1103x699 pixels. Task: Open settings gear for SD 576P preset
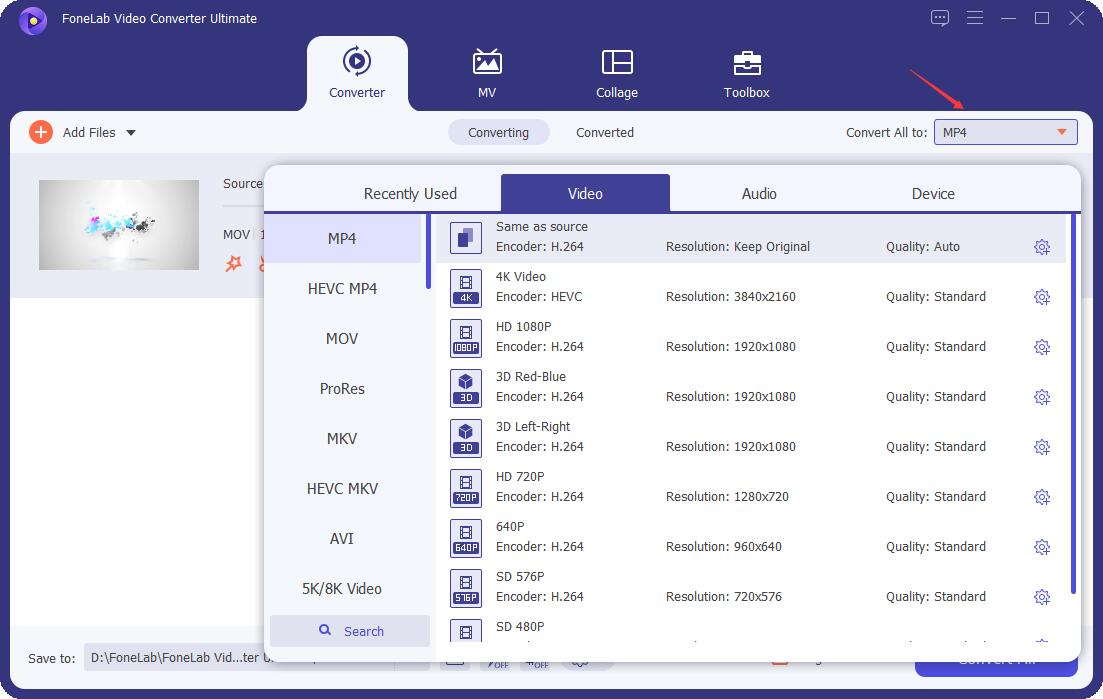[x=1042, y=596]
